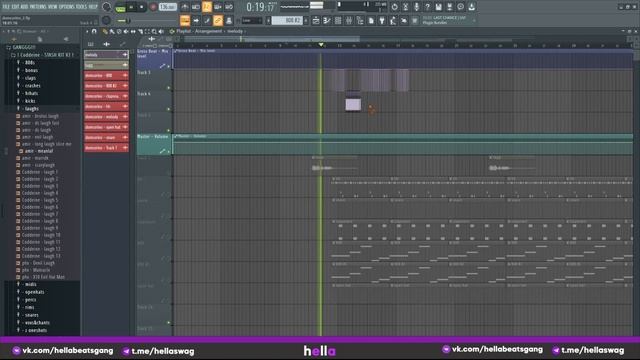Collapse the laughs folder in browser

[x=31, y=109]
